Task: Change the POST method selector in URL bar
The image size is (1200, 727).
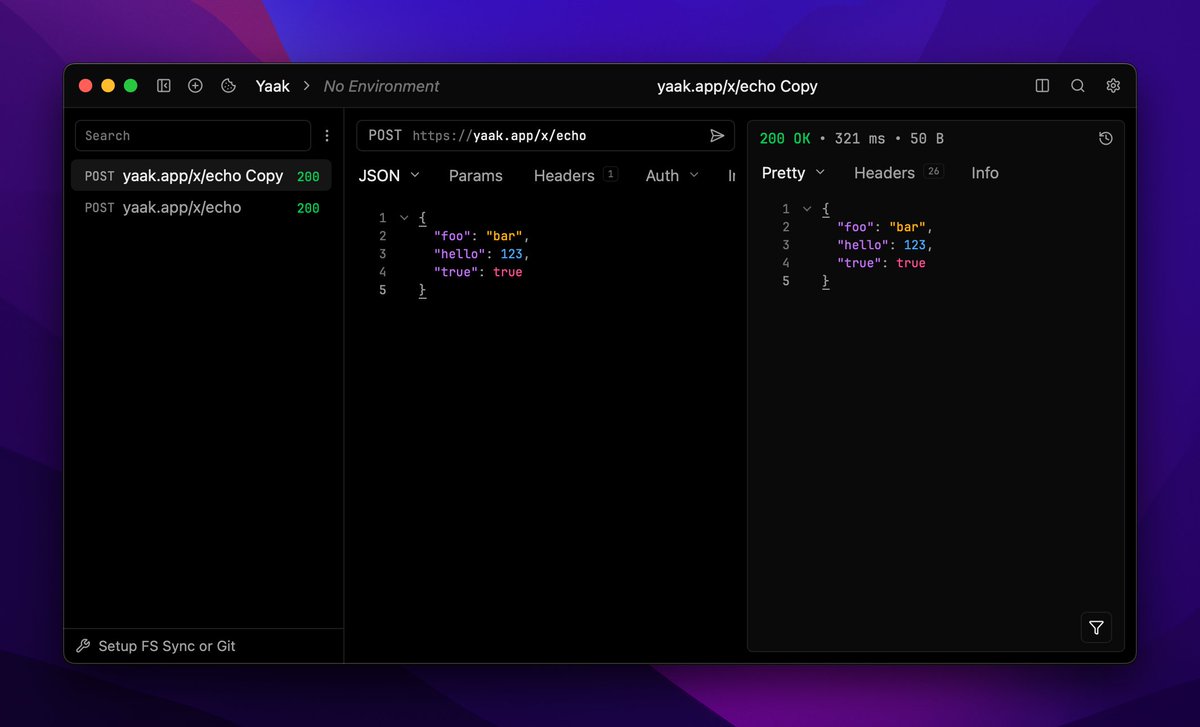Action: pyautogui.click(x=385, y=135)
